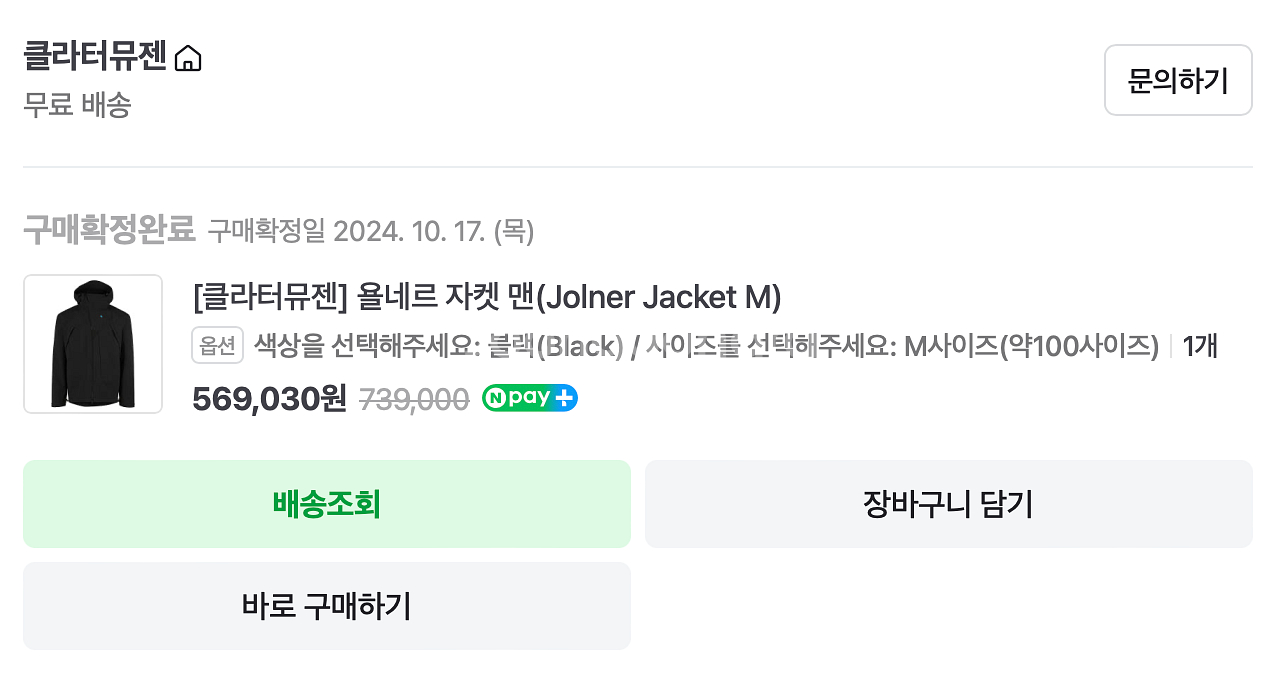This screenshot has width=1278, height=684.
Task: Click the plus icon on the Npay badge
Action: point(565,397)
